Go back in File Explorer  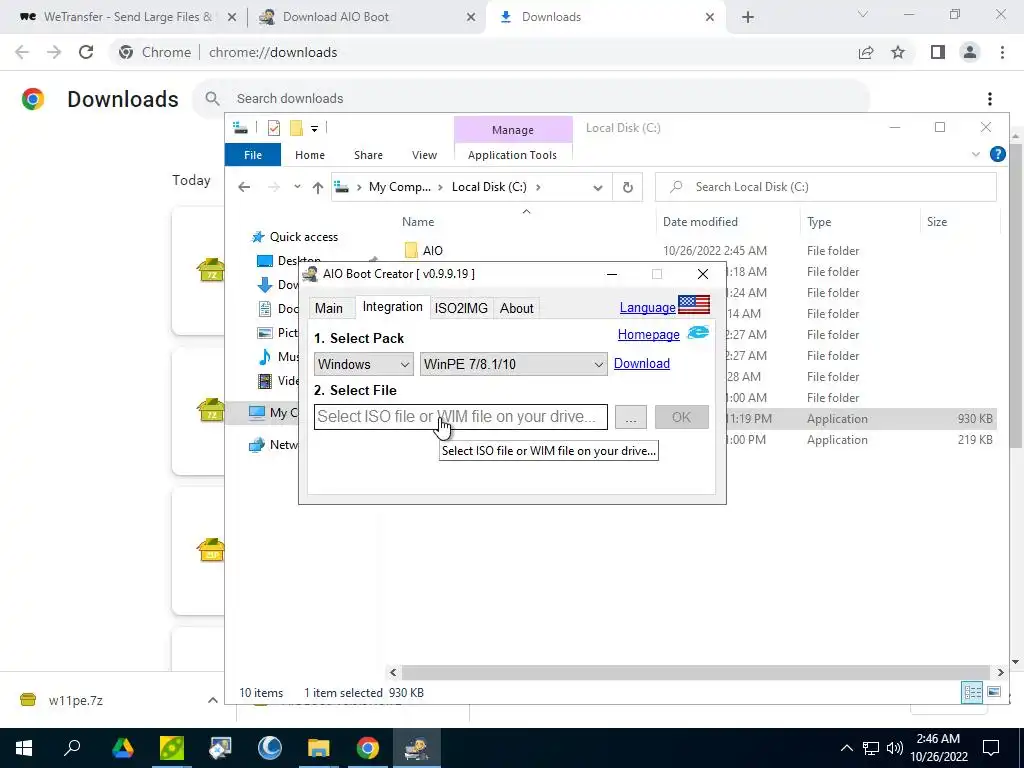pyautogui.click(x=244, y=187)
